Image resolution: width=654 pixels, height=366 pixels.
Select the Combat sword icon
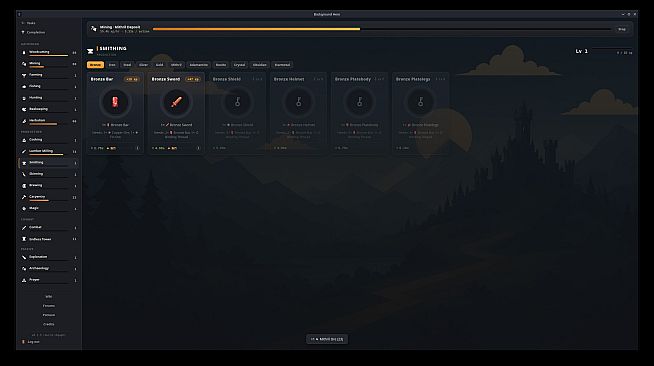pos(24,228)
